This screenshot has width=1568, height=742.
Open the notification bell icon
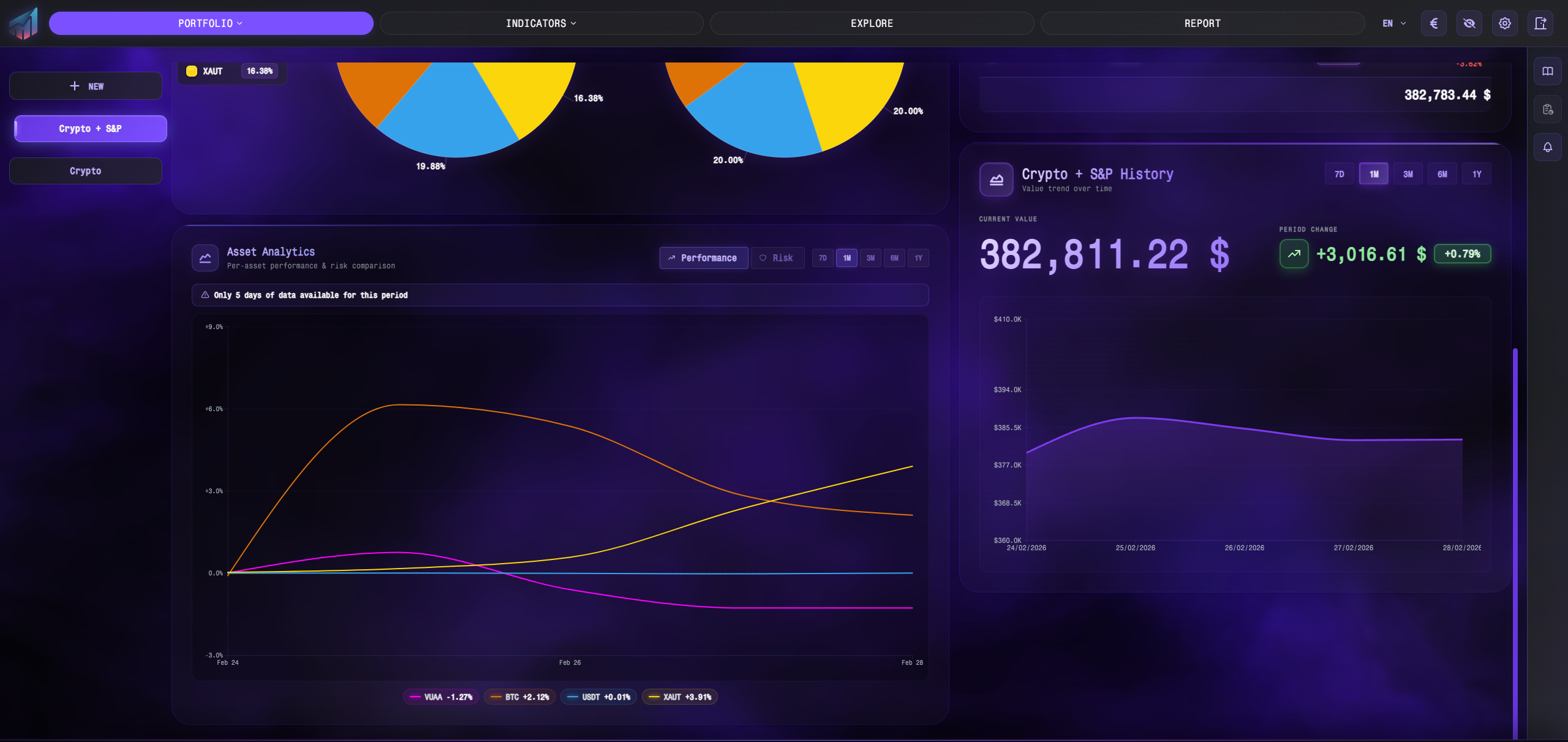coord(1547,147)
